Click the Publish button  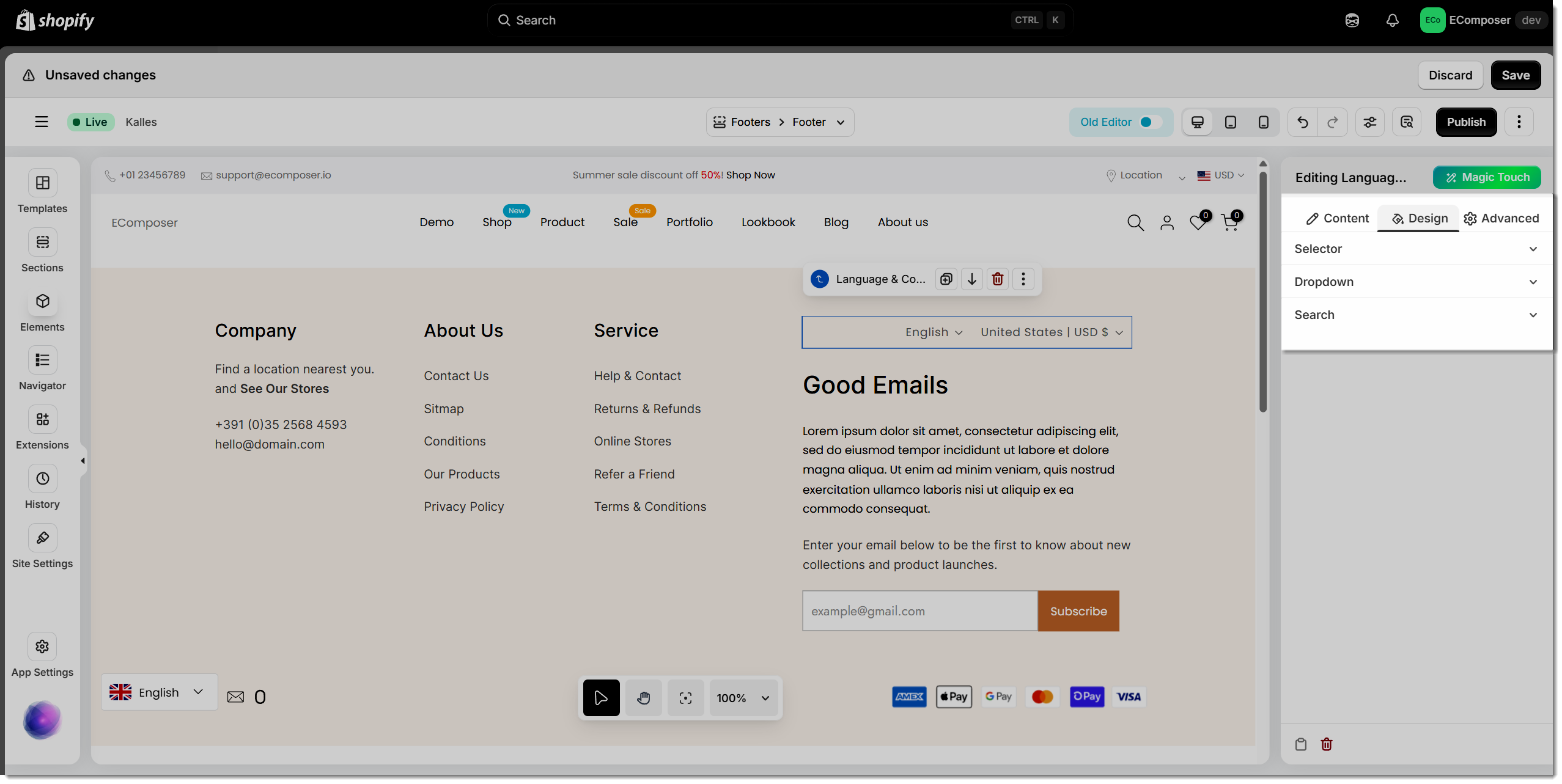(1465, 122)
